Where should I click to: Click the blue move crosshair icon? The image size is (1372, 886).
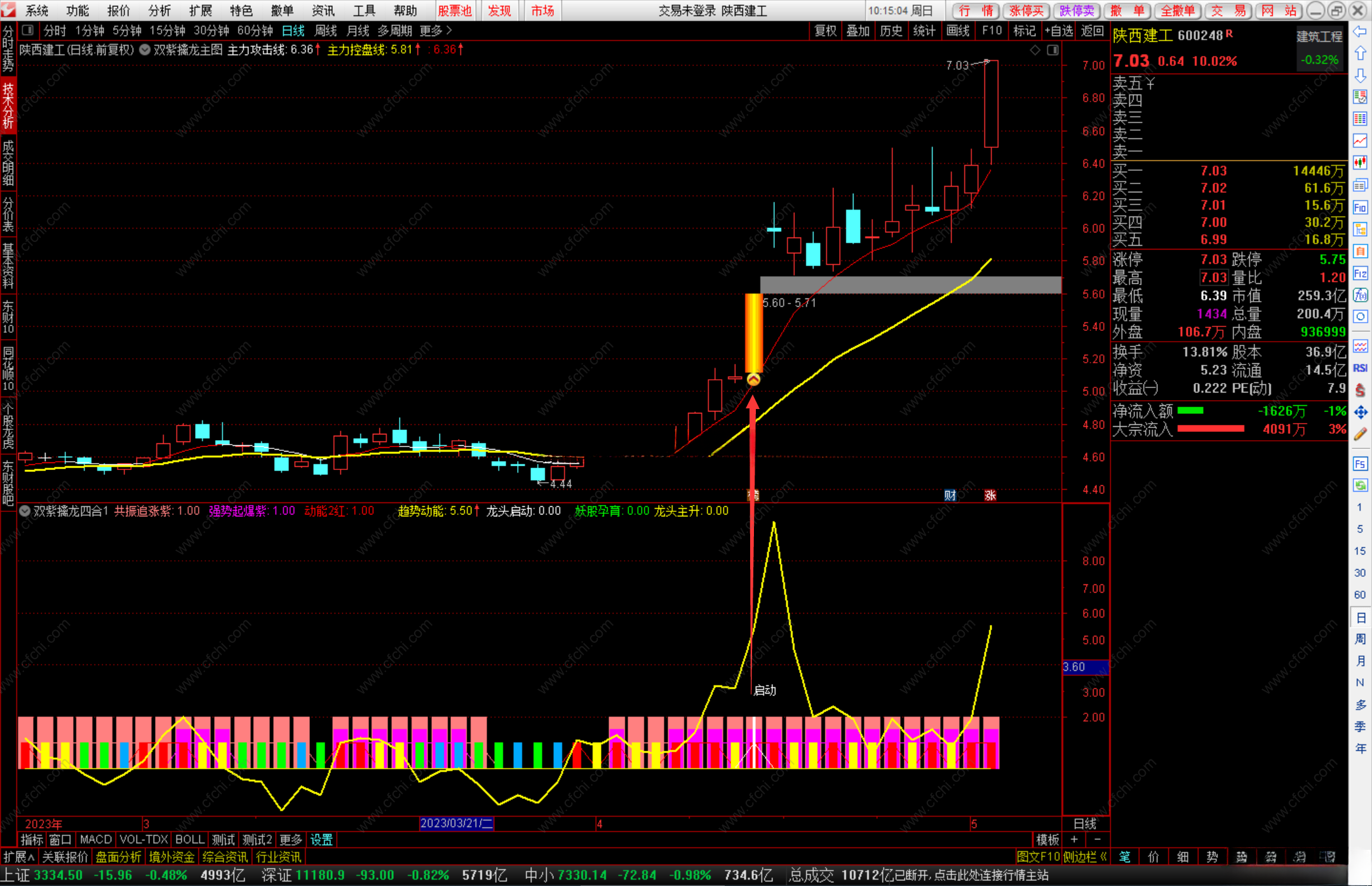pyautogui.click(x=1359, y=412)
